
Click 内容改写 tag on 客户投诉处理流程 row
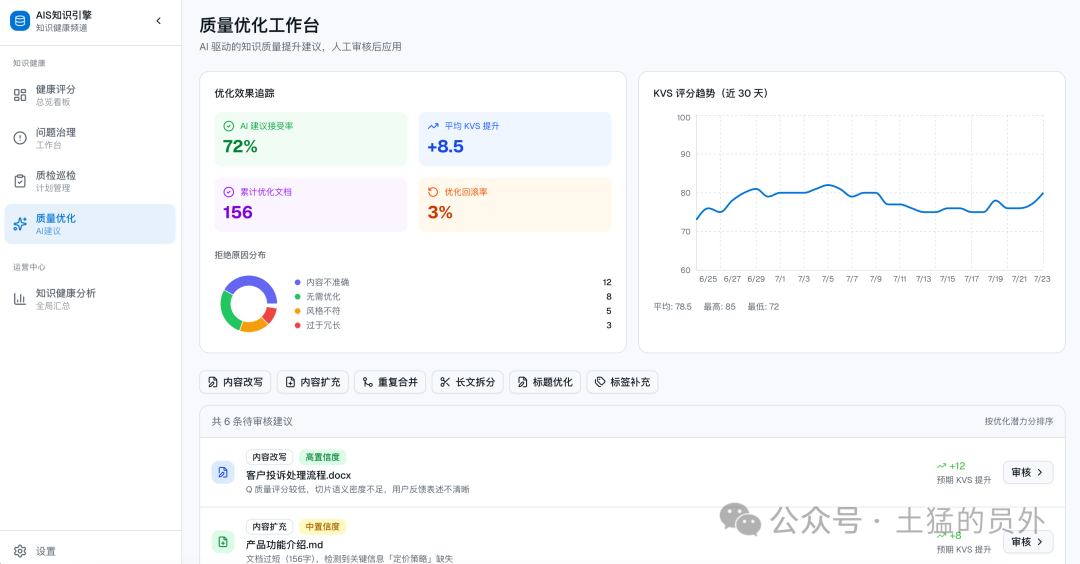[269, 457]
